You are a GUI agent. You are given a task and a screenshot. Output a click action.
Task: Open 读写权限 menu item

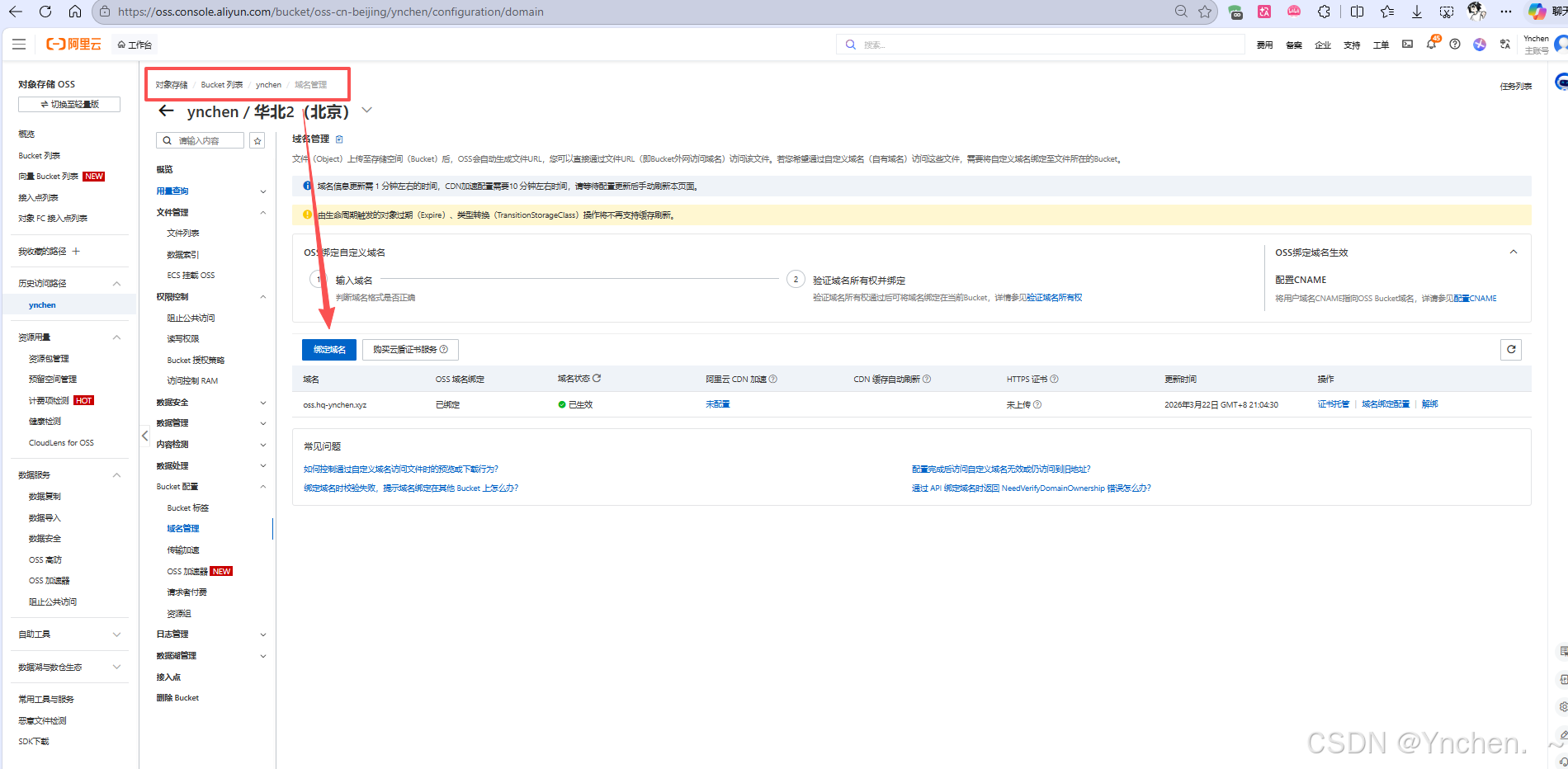(x=183, y=339)
